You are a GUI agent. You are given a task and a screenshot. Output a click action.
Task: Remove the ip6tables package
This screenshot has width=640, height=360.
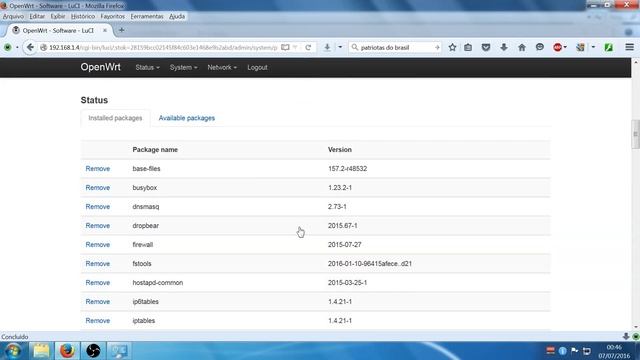click(98, 302)
